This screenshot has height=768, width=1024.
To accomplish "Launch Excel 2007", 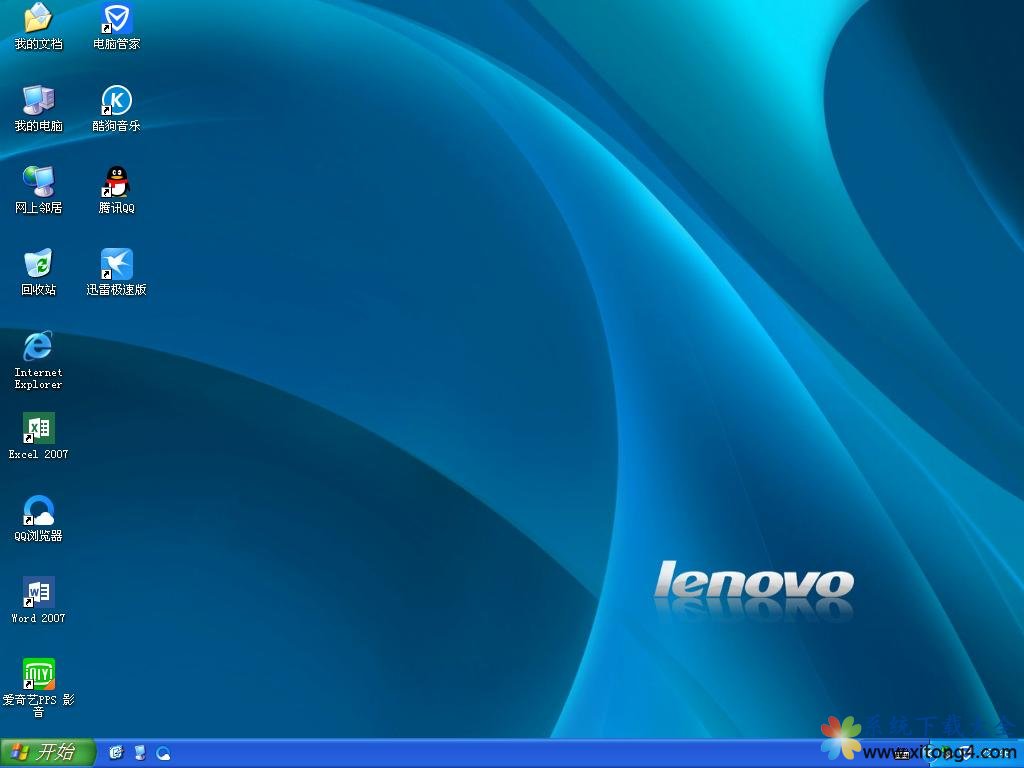I will (x=38, y=428).
